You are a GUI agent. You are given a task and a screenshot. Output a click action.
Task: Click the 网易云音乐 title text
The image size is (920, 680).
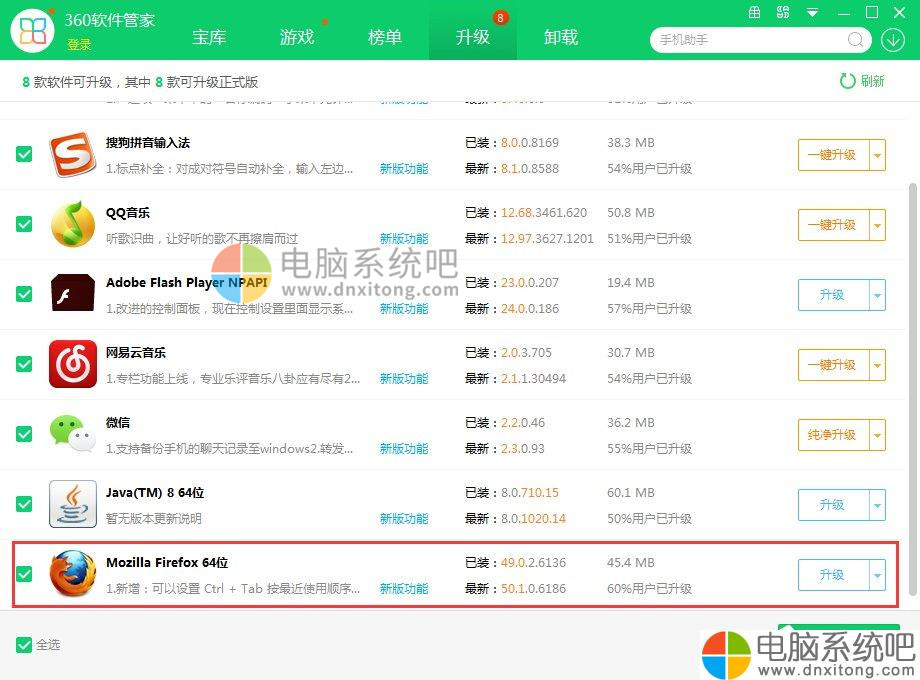tap(136, 353)
